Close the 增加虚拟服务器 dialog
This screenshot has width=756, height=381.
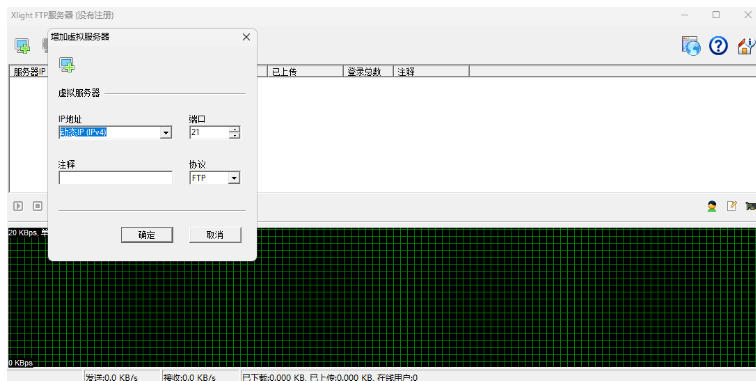point(246,37)
